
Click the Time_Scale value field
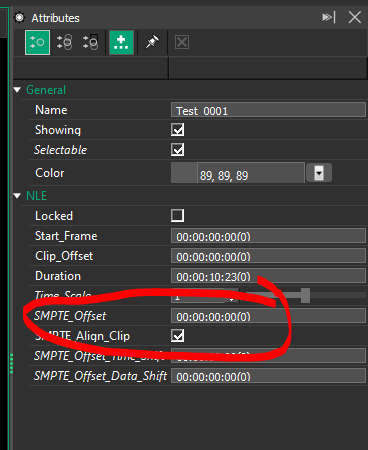point(198,296)
